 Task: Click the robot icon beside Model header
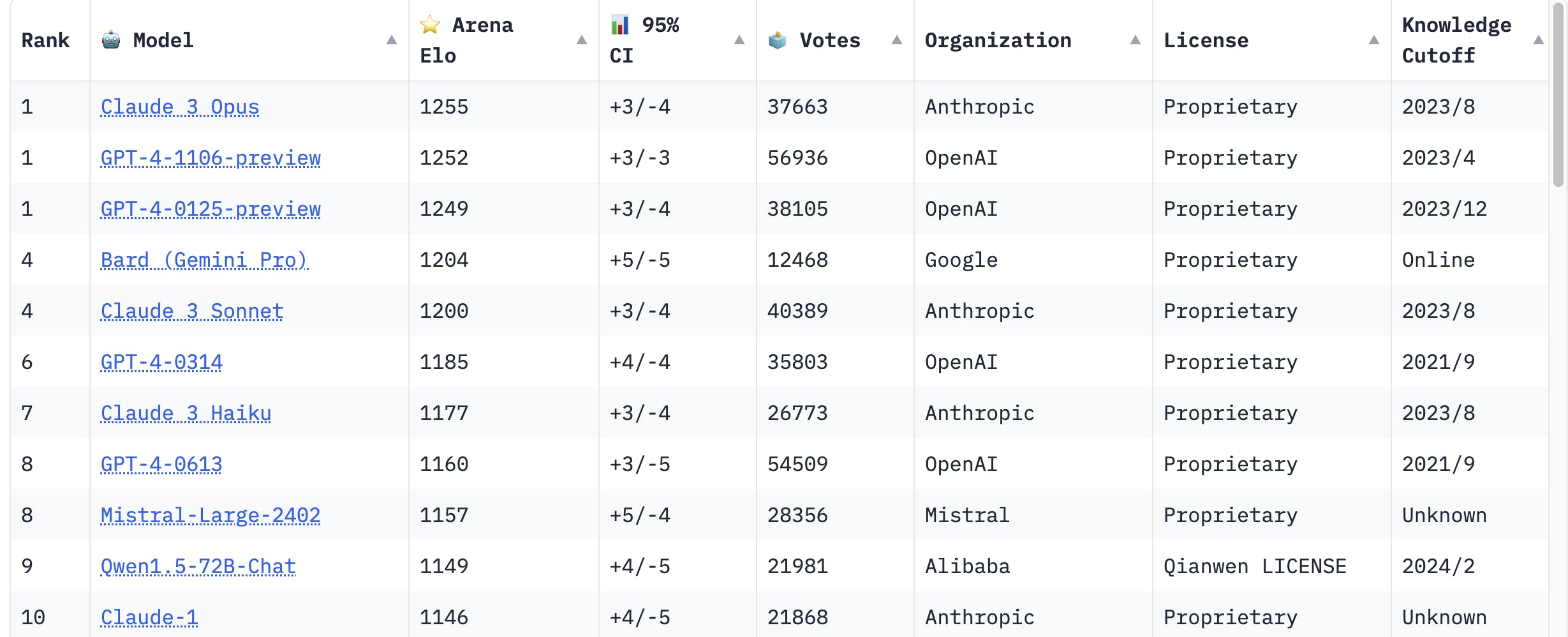111,40
